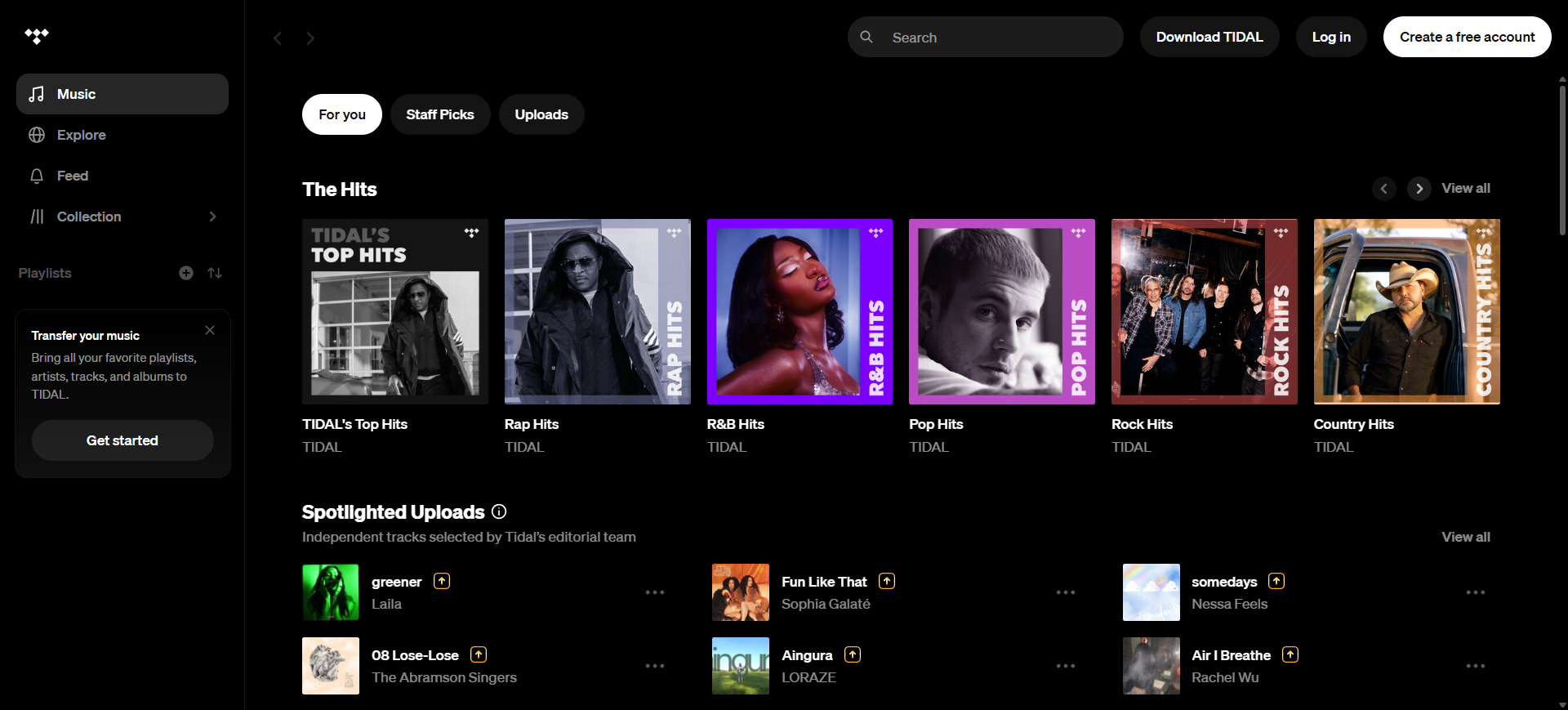Open the Feed notifications page

(x=72, y=176)
